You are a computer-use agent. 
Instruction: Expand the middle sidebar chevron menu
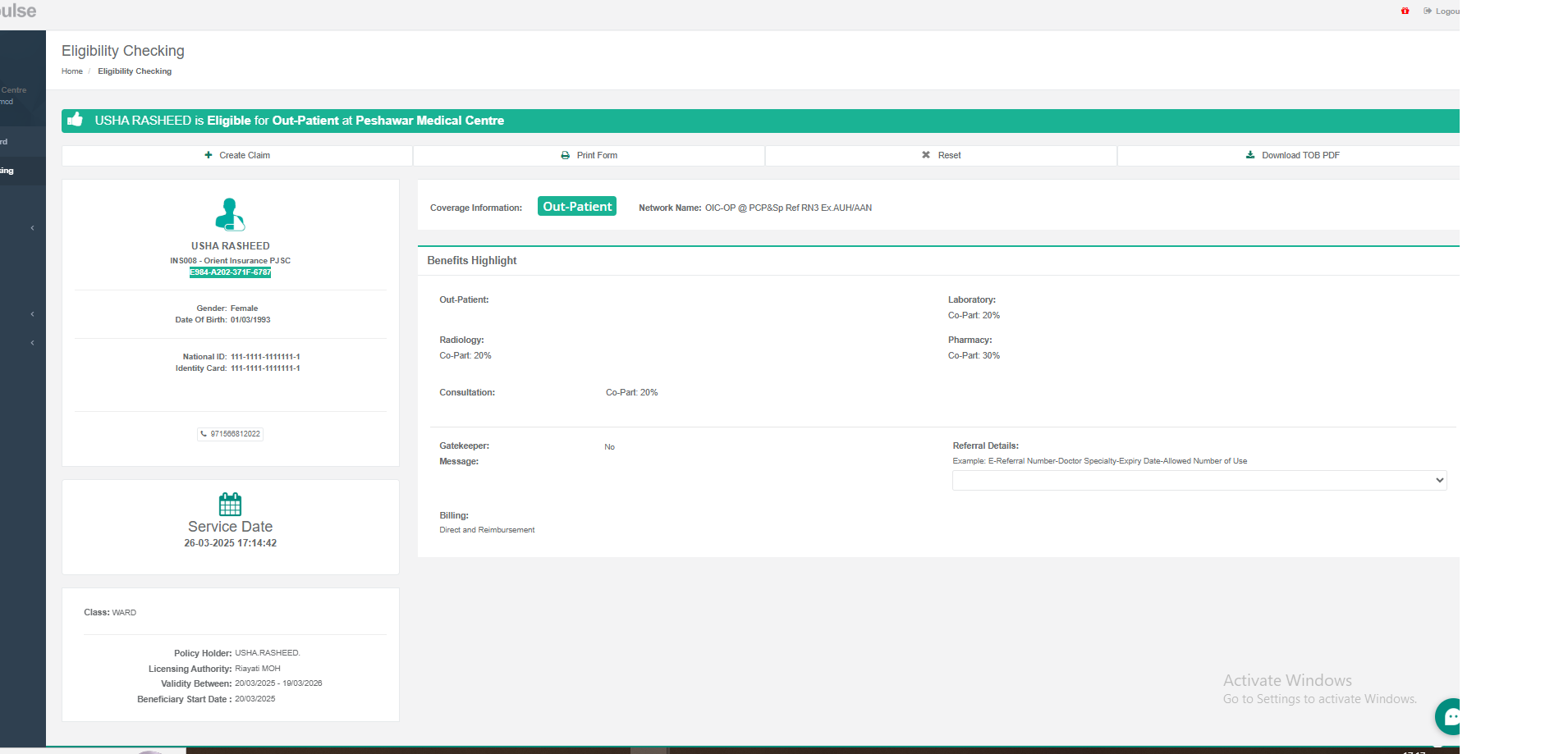click(32, 314)
